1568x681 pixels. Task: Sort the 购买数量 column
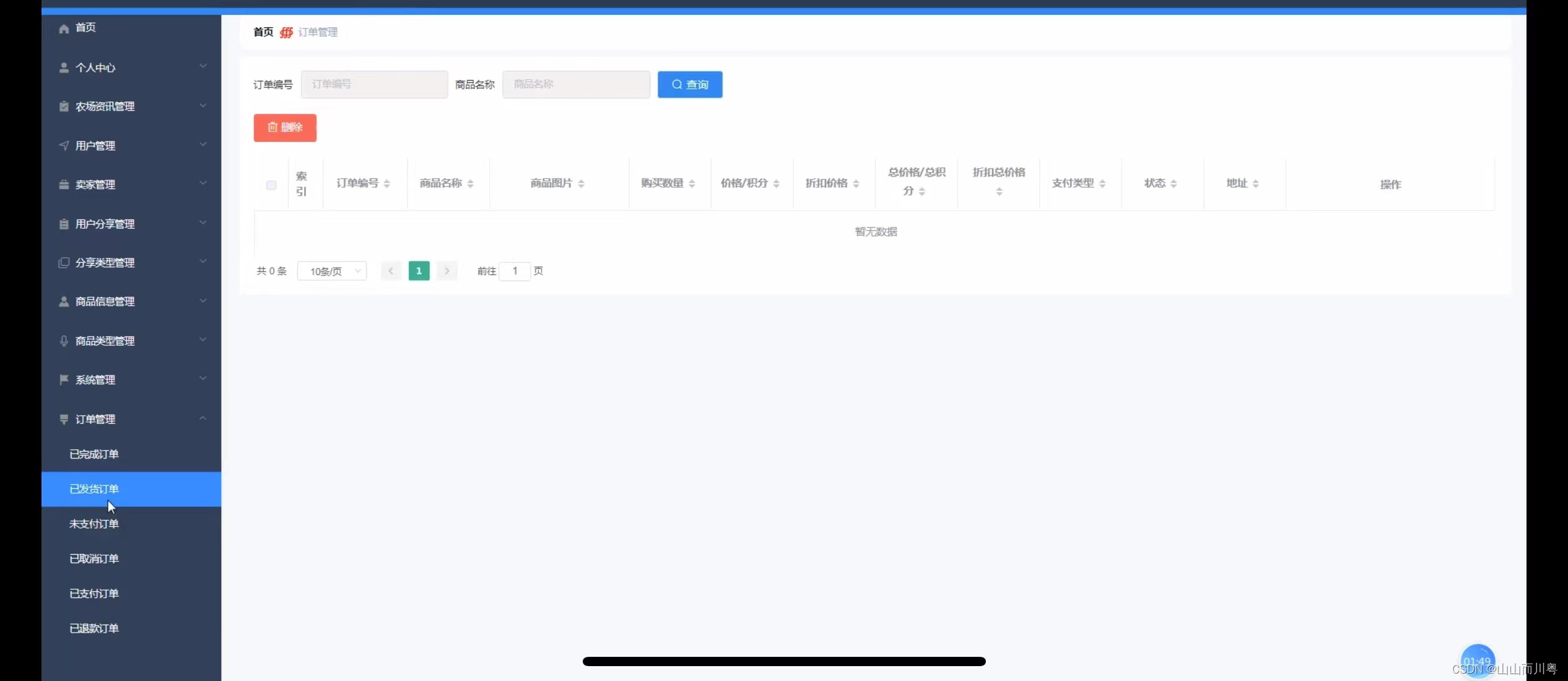point(692,184)
